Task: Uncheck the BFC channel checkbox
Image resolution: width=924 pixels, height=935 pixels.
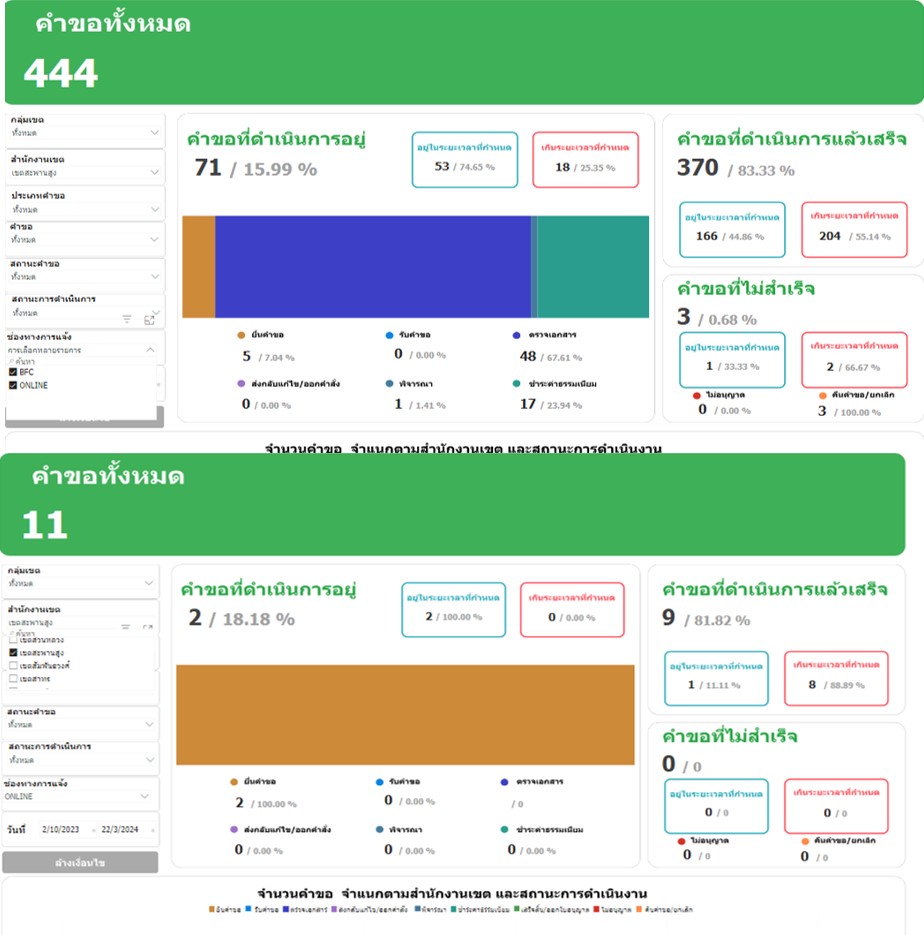Action: (x=13, y=372)
